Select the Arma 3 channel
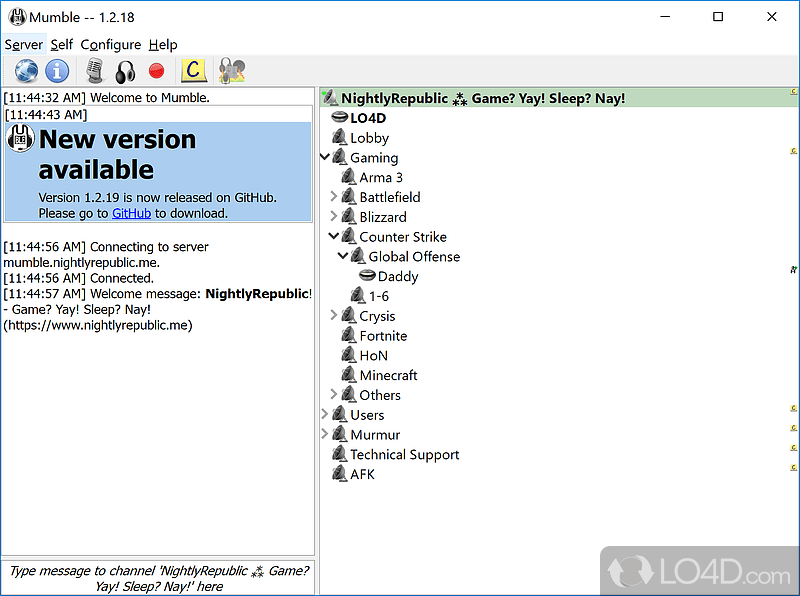This screenshot has width=800, height=596. pyautogui.click(x=381, y=178)
